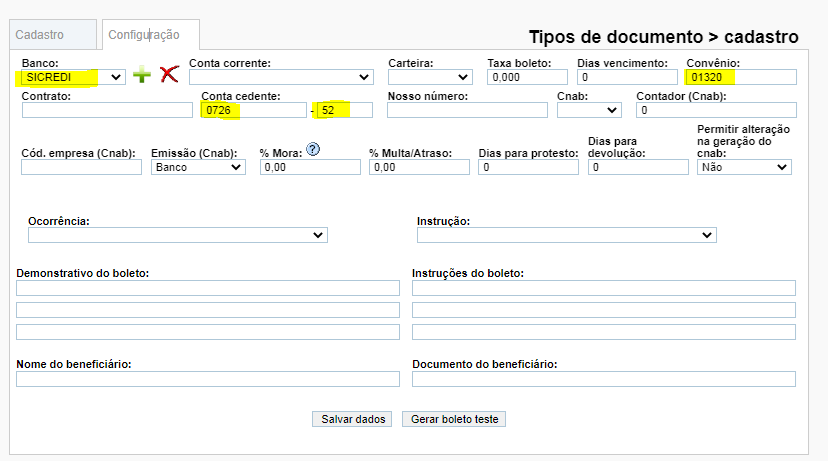Click second Instruções do boleto line
This screenshot has height=462, width=829.
pos(604,310)
